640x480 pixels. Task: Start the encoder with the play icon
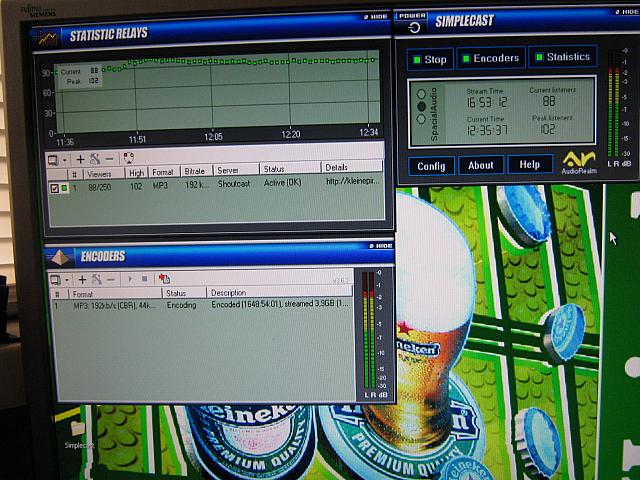tap(130, 279)
